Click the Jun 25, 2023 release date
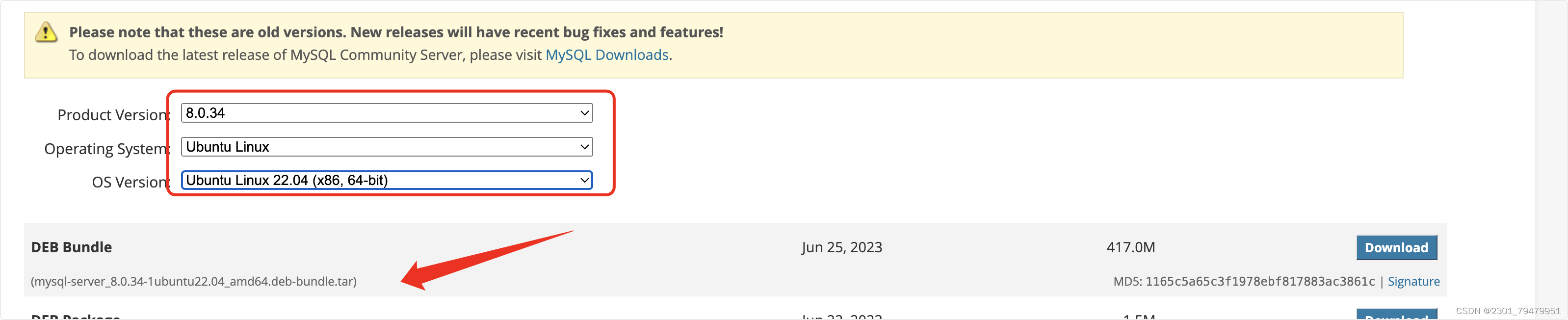Viewport: 1568px width, 320px height. click(841, 247)
